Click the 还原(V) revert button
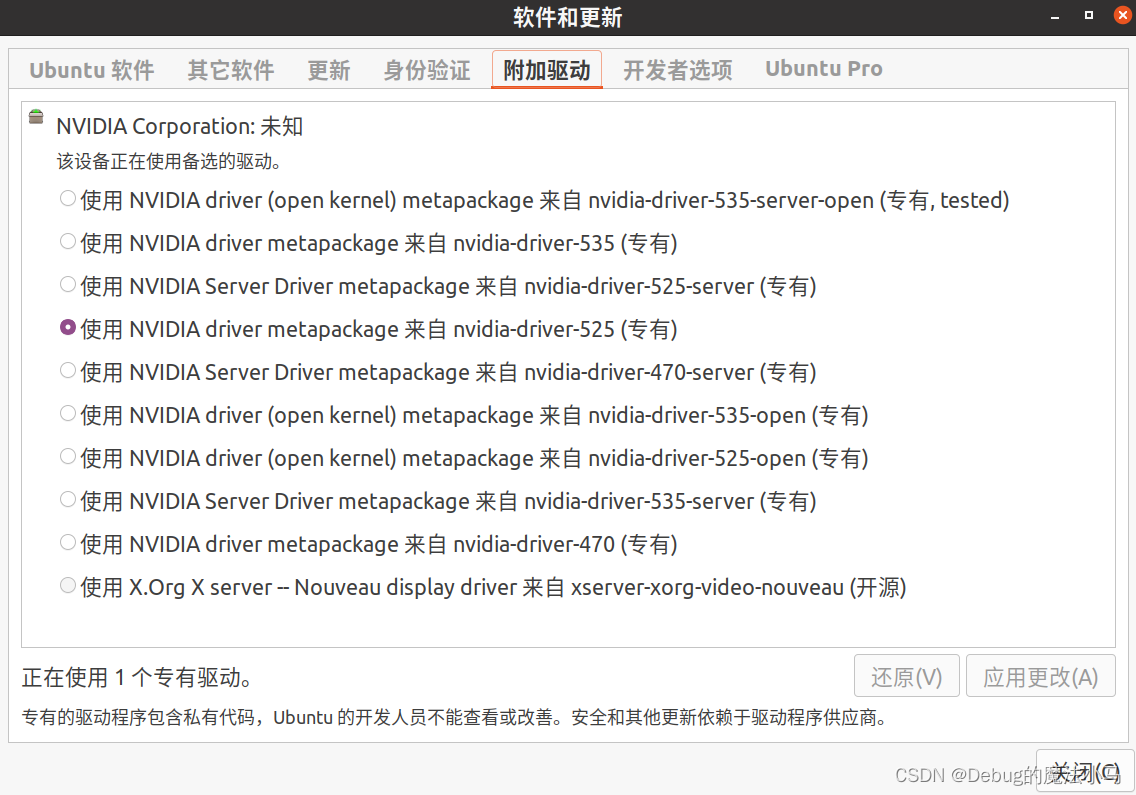1136x795 pixels. (906, 676)
